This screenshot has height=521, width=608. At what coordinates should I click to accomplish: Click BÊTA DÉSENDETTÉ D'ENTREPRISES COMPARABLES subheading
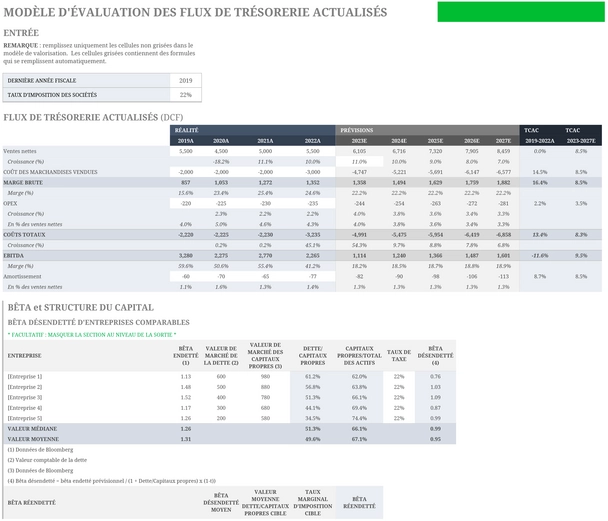[98, 323]
